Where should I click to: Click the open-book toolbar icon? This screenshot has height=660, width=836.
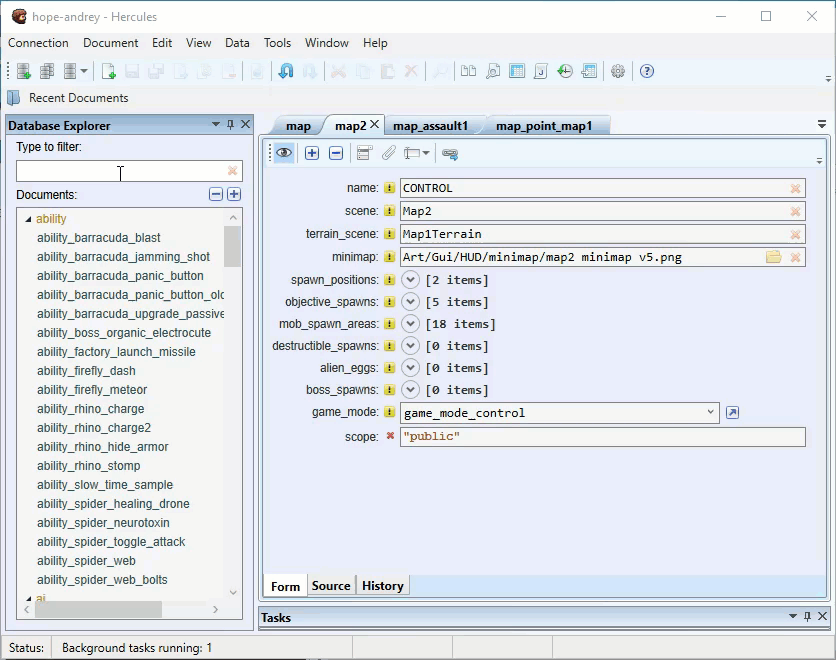(x=468, y=71)
